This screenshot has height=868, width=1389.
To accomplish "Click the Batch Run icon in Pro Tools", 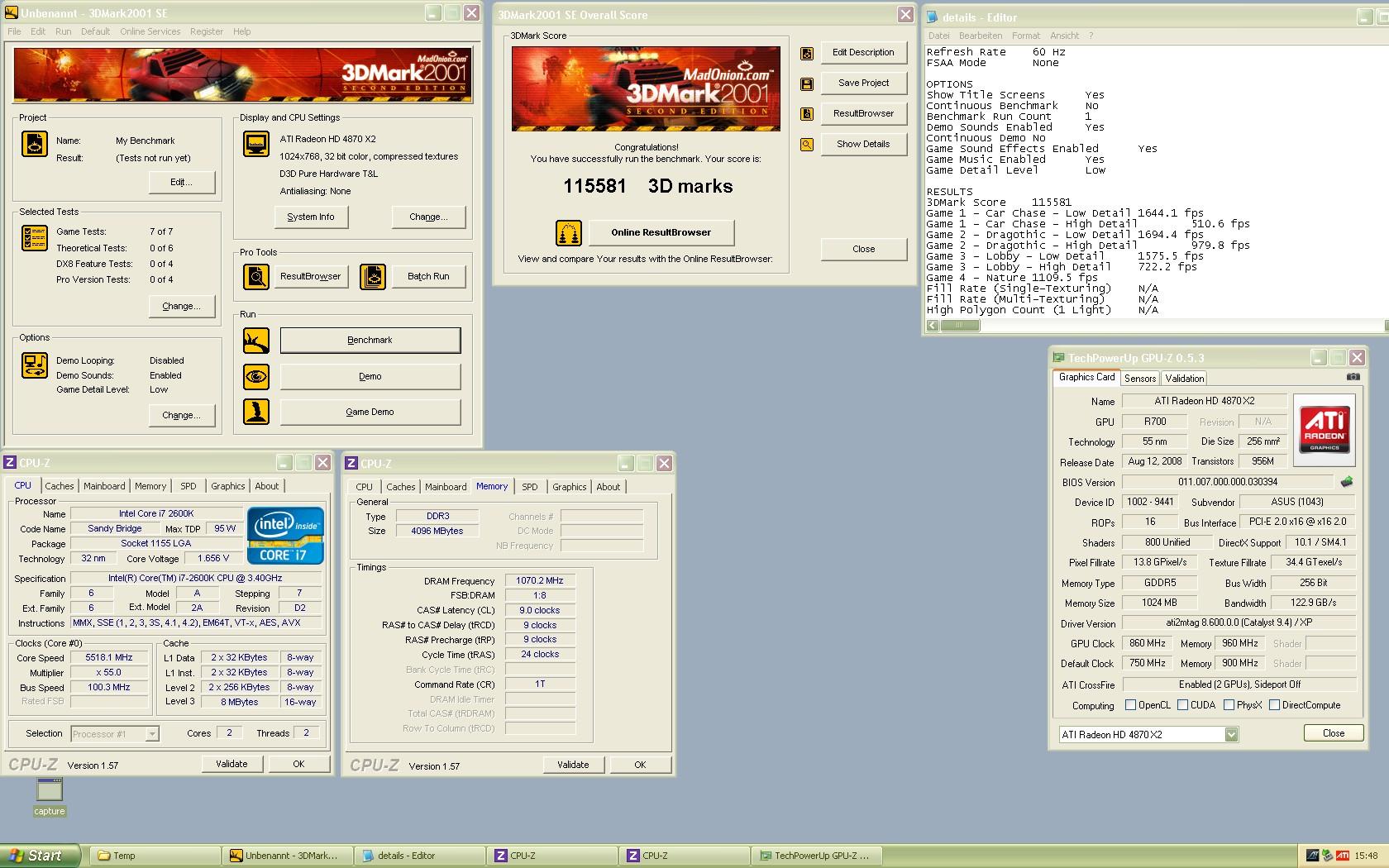I will pos(373,276).
